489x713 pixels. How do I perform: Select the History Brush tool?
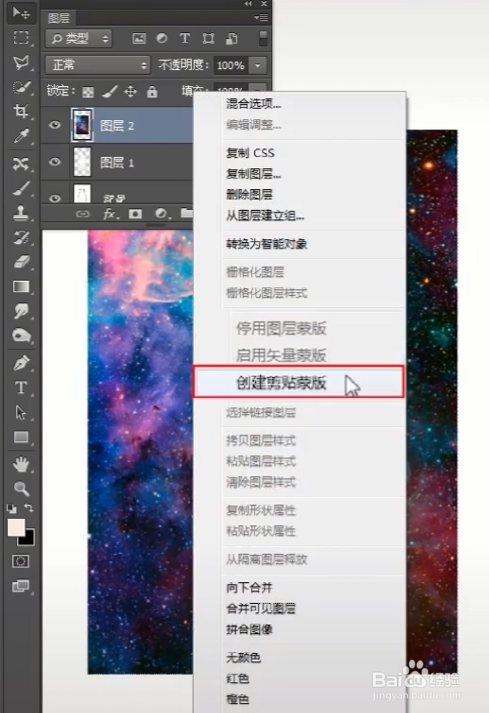21,237
